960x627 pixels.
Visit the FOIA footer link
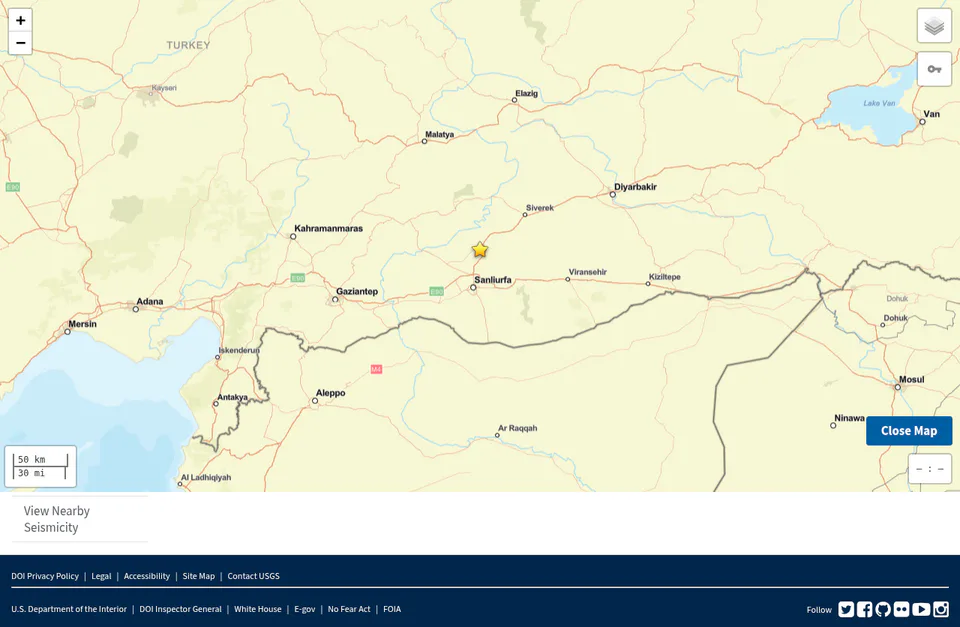(392, 609)
